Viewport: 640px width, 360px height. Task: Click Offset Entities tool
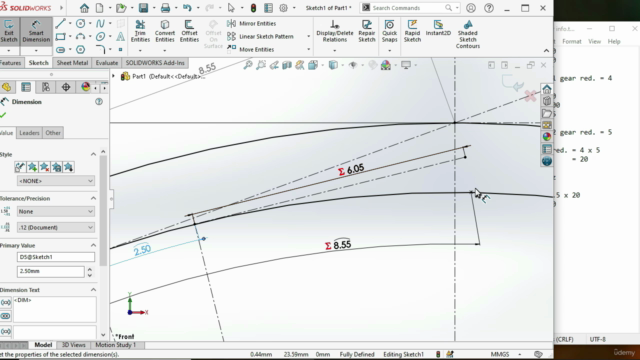coord(189,31)
